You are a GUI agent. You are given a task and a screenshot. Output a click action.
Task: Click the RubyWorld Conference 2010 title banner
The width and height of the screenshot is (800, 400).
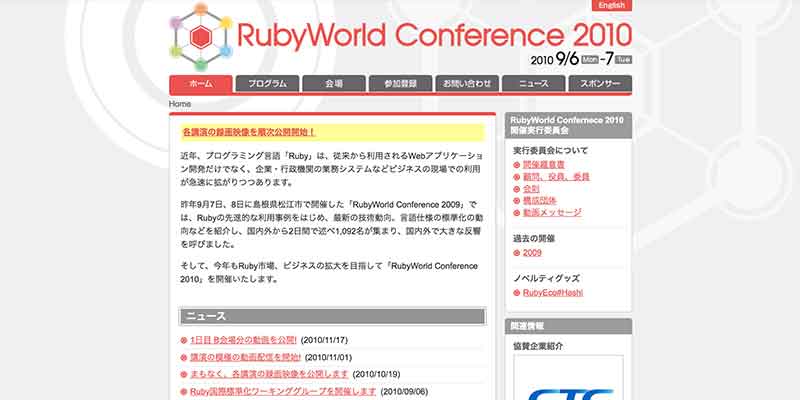[x=434, y=36]
